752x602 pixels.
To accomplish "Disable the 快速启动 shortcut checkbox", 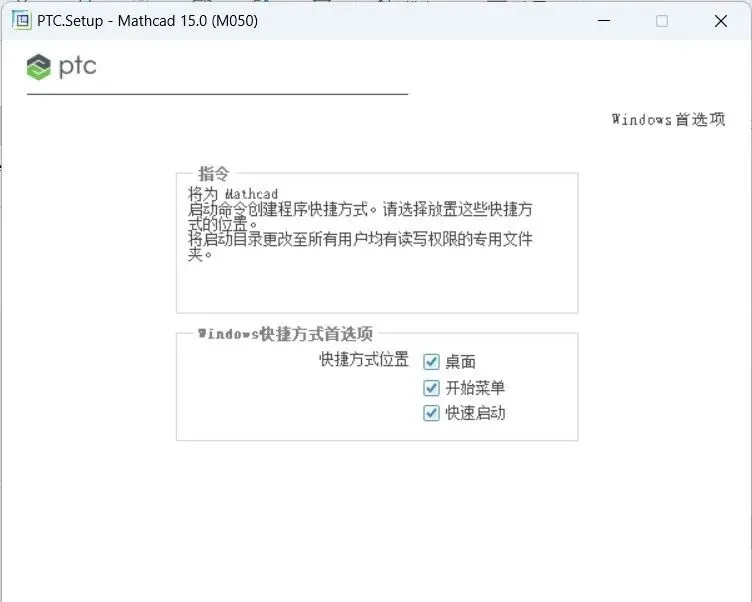I will [431, 413].
